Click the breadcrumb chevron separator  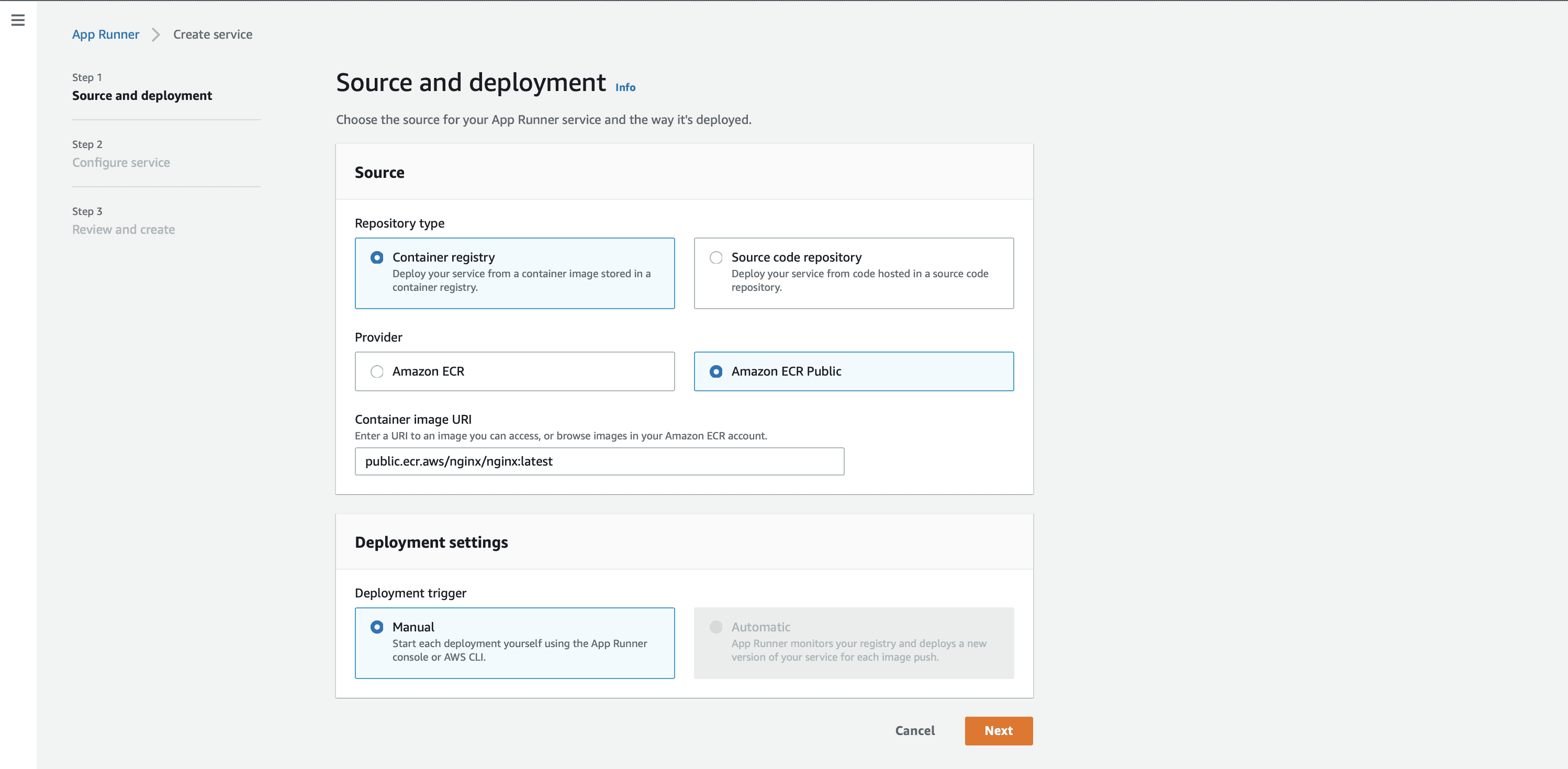point(156,35)
